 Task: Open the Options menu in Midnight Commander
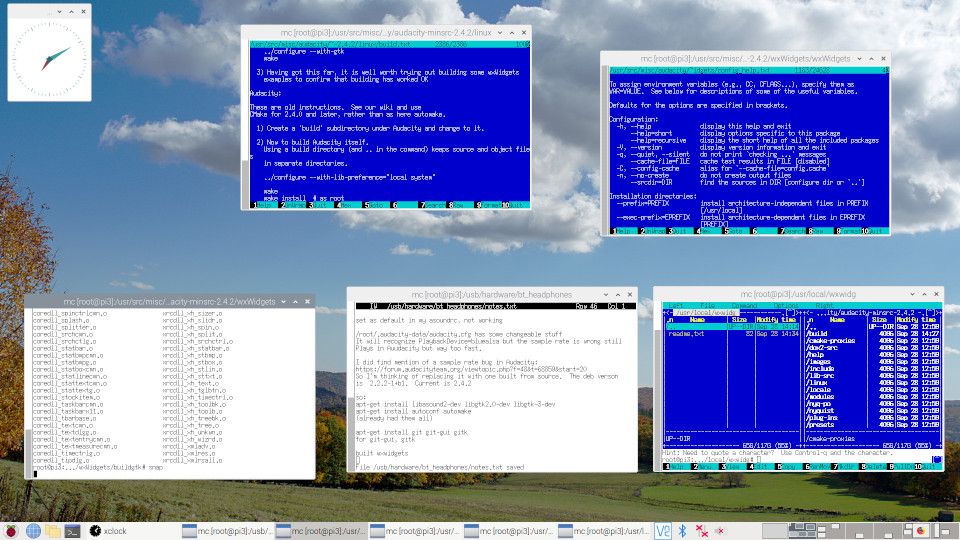click(x=785, y=306)
